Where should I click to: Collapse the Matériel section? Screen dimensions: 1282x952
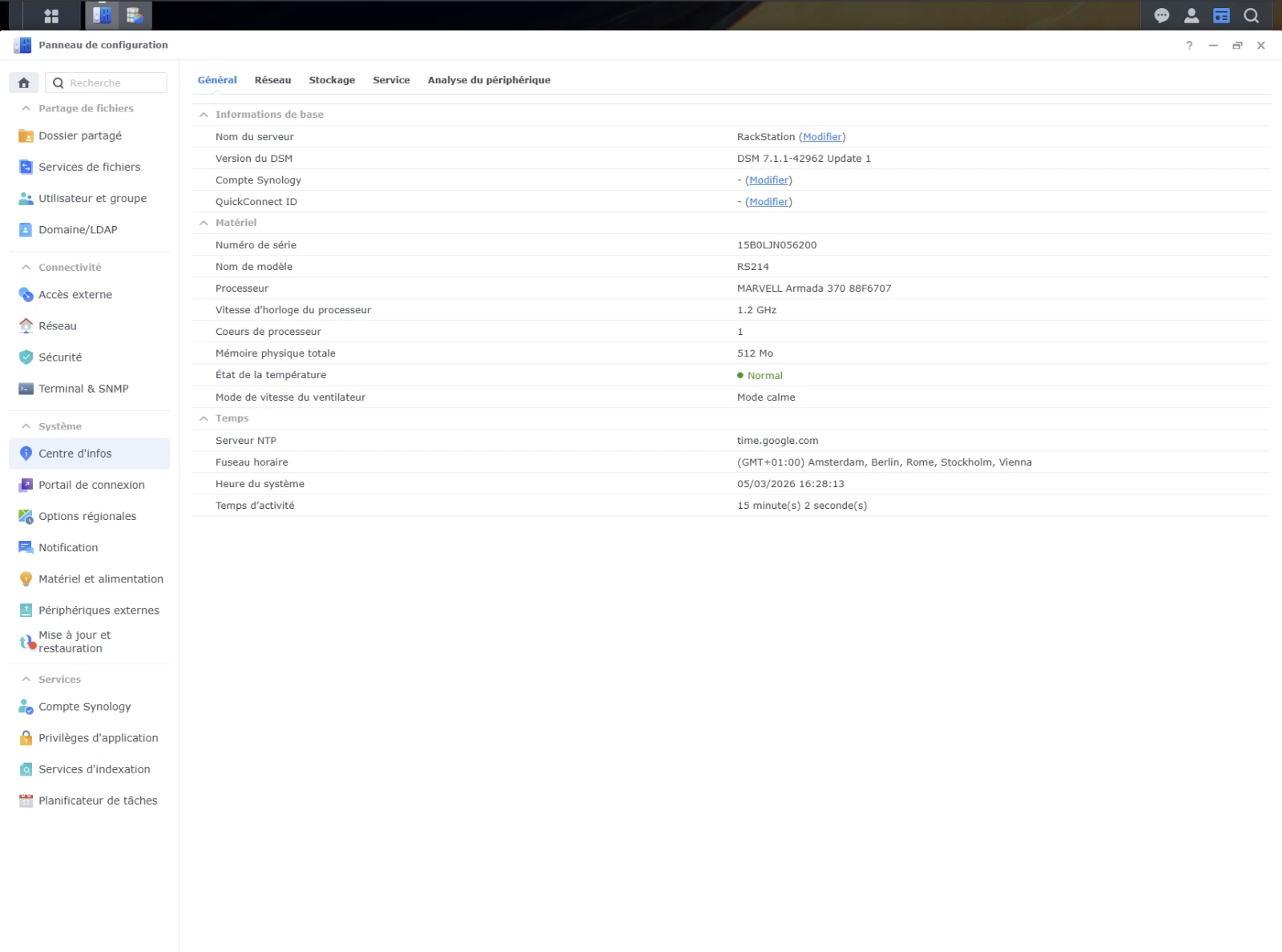pyautogui.click(x=204, y=223)
